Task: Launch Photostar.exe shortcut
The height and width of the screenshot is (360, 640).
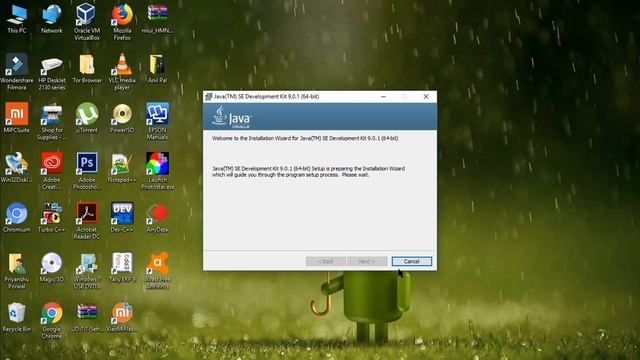Action: pos(157,171)
